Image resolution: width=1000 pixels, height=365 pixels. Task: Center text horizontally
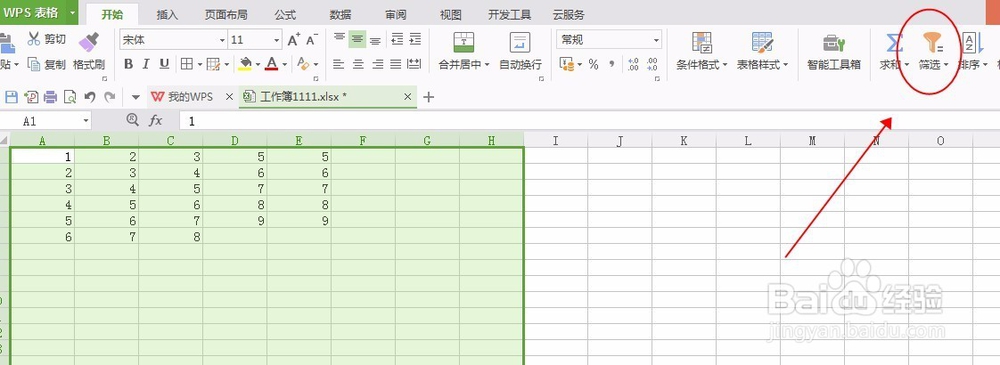point(358,64)
